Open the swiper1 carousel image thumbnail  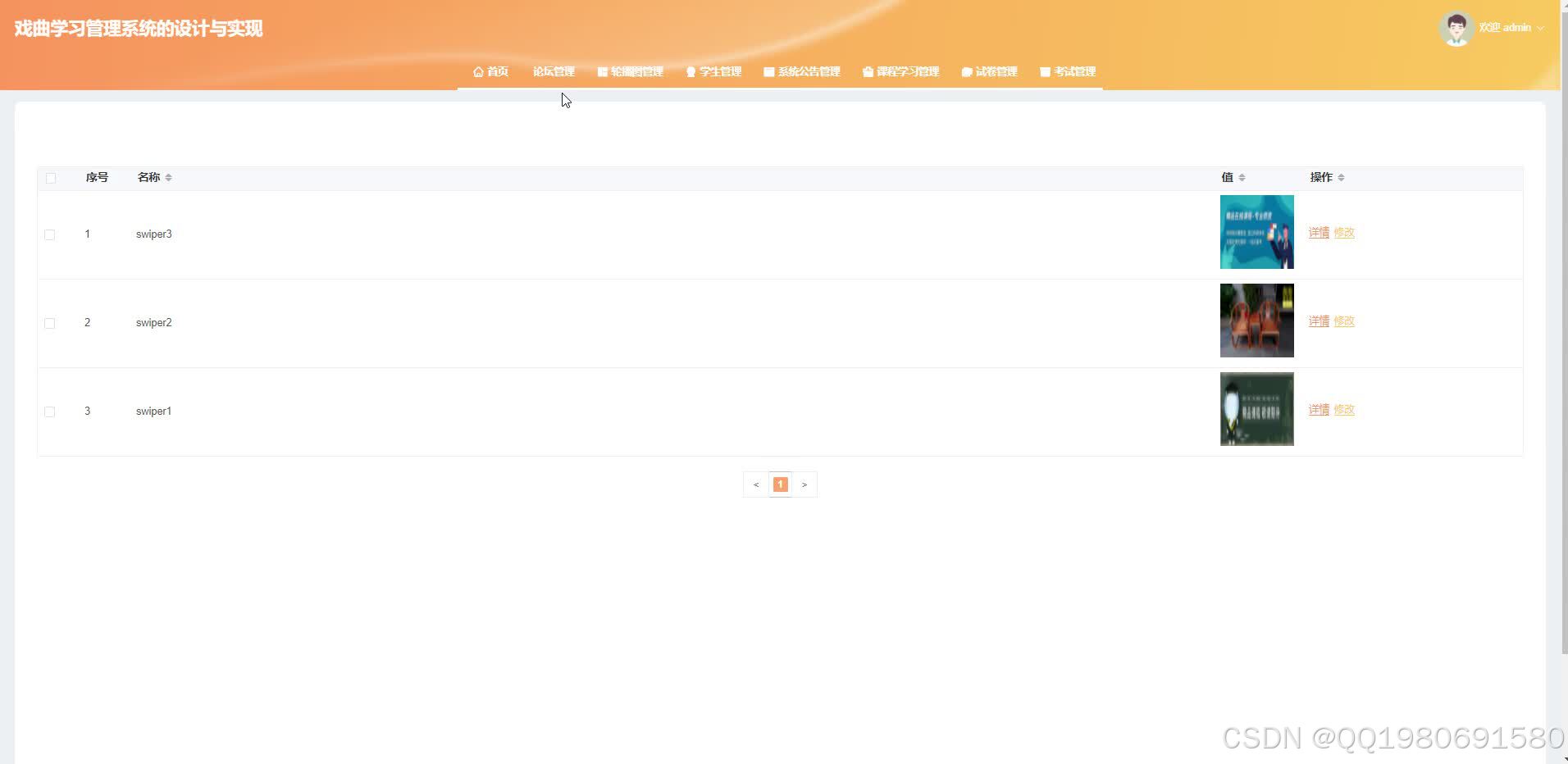[1256, 409]
